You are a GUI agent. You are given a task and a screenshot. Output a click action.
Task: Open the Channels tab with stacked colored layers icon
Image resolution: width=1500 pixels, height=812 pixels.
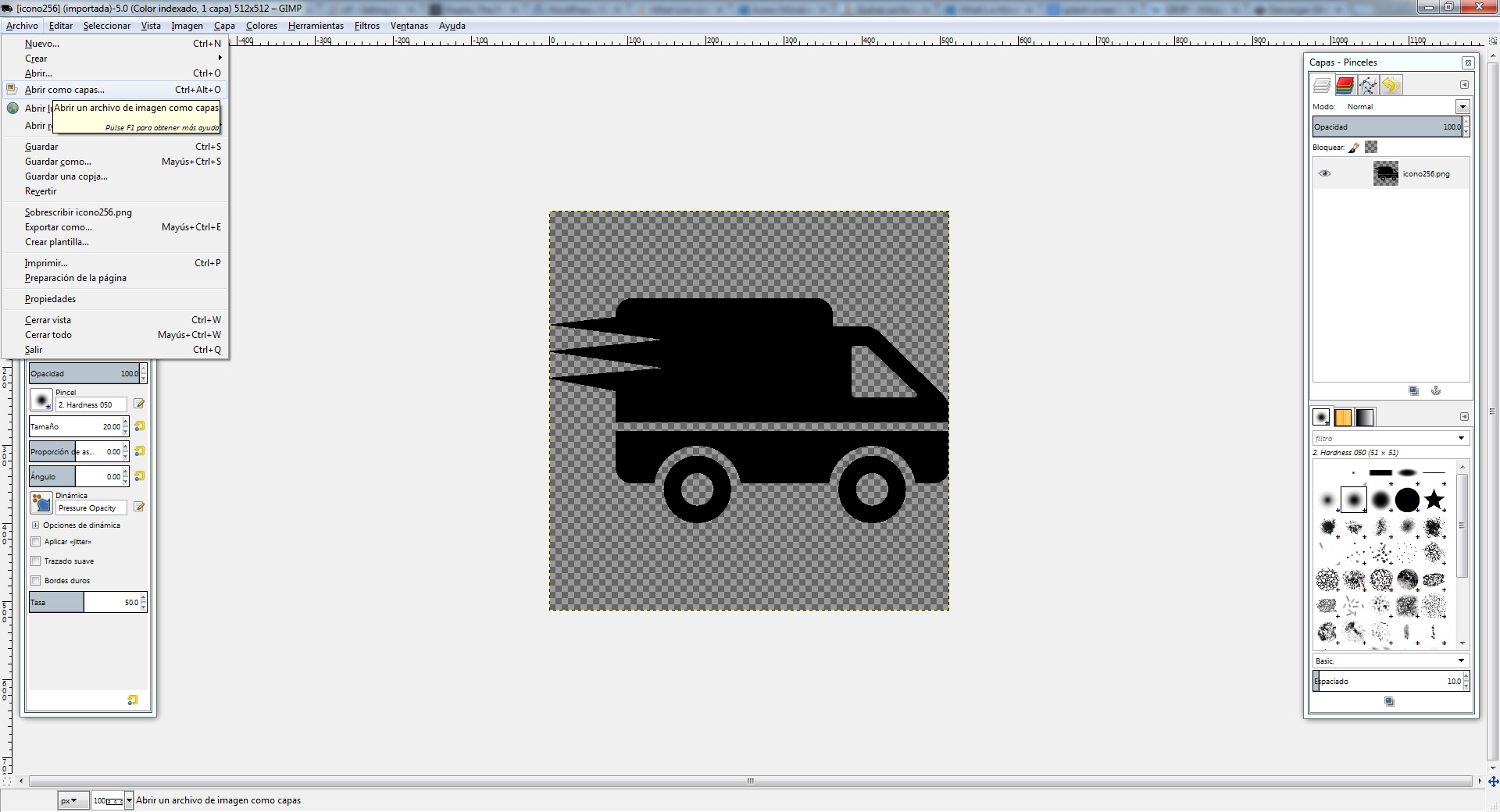click(1345, 85)
